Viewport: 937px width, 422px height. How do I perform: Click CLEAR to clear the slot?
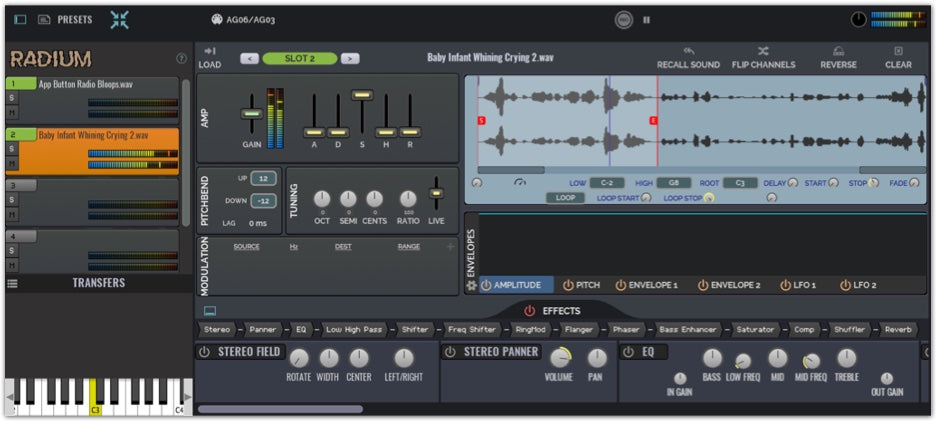tap(898, 58)
